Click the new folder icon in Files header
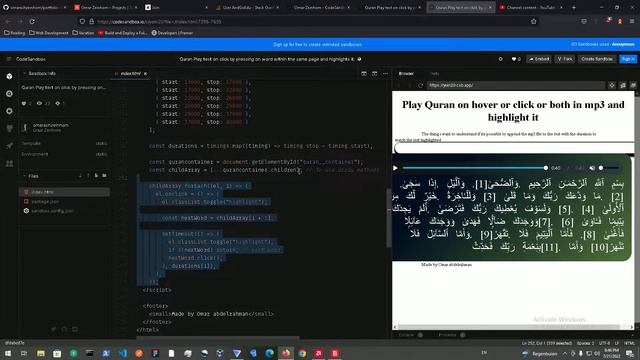 [104, 176]
